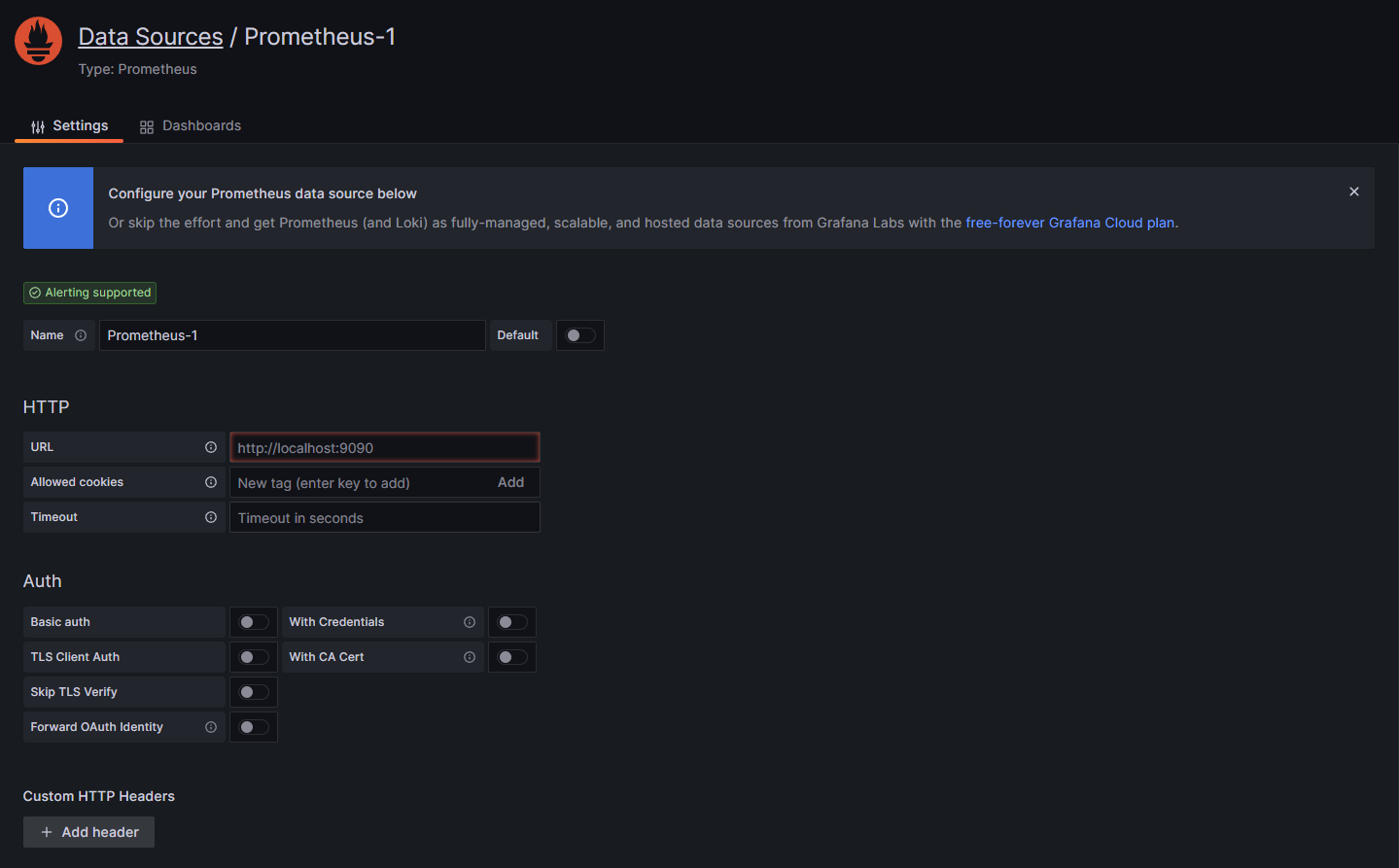Click the Alerting supported badge

(89, 293)
